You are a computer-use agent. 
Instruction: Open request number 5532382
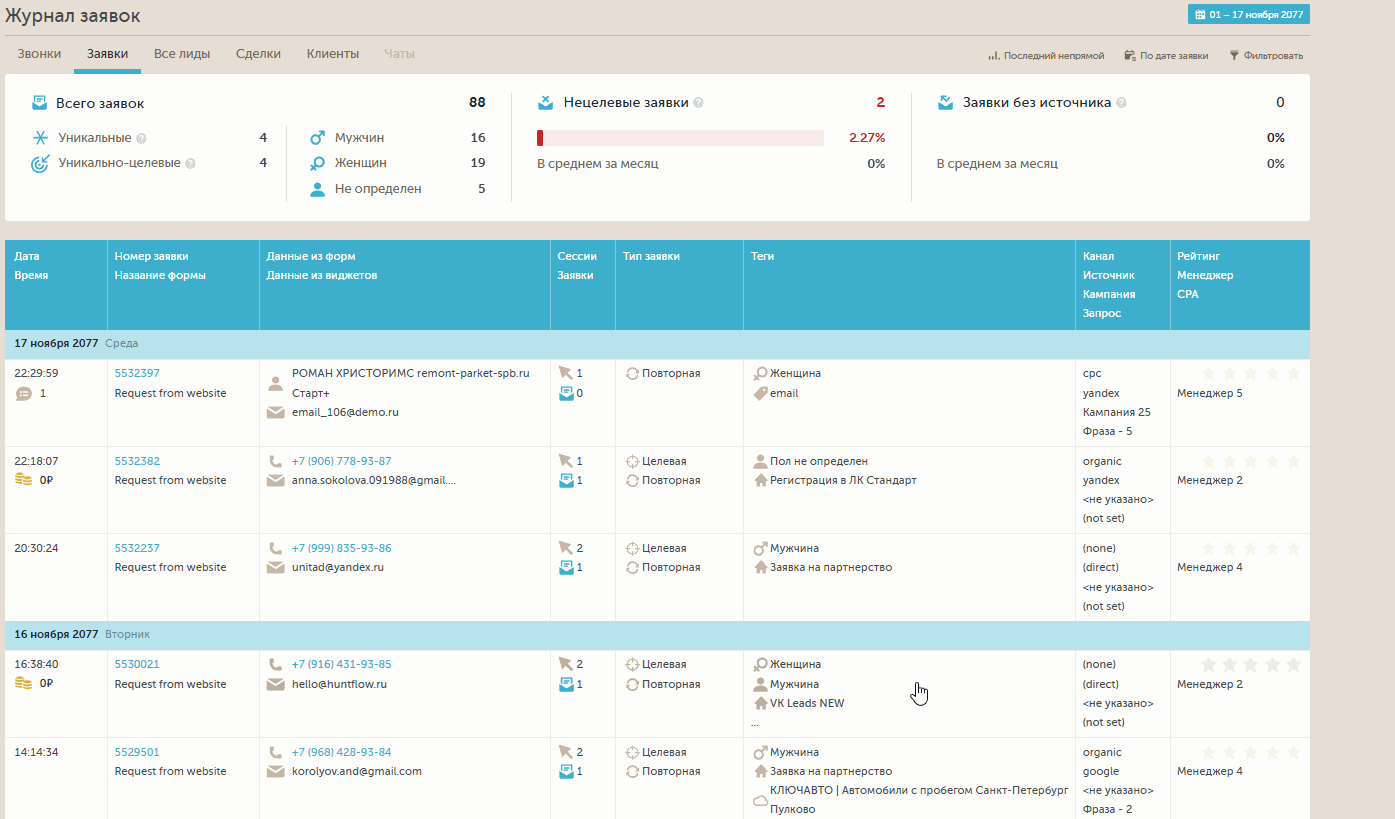tap(137, 461)
